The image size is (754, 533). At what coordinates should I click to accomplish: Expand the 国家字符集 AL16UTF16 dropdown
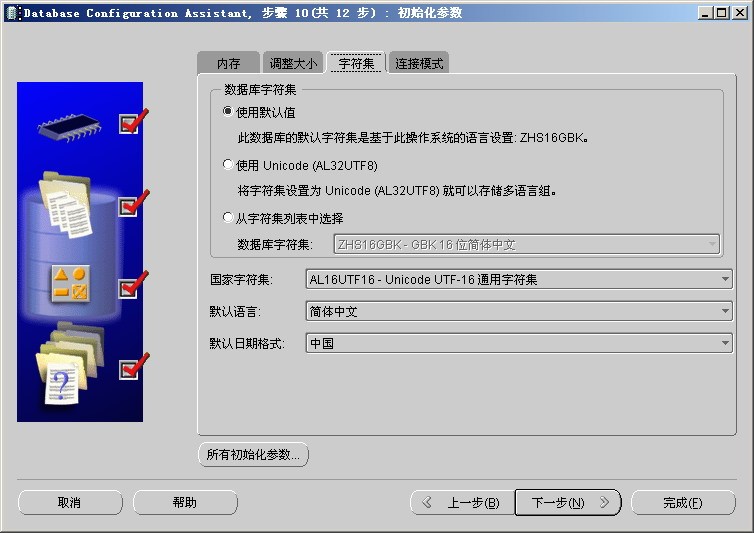[x=519, y=279]
